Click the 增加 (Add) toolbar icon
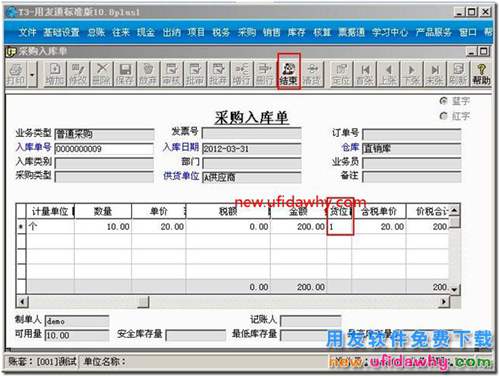 (55, 74)
